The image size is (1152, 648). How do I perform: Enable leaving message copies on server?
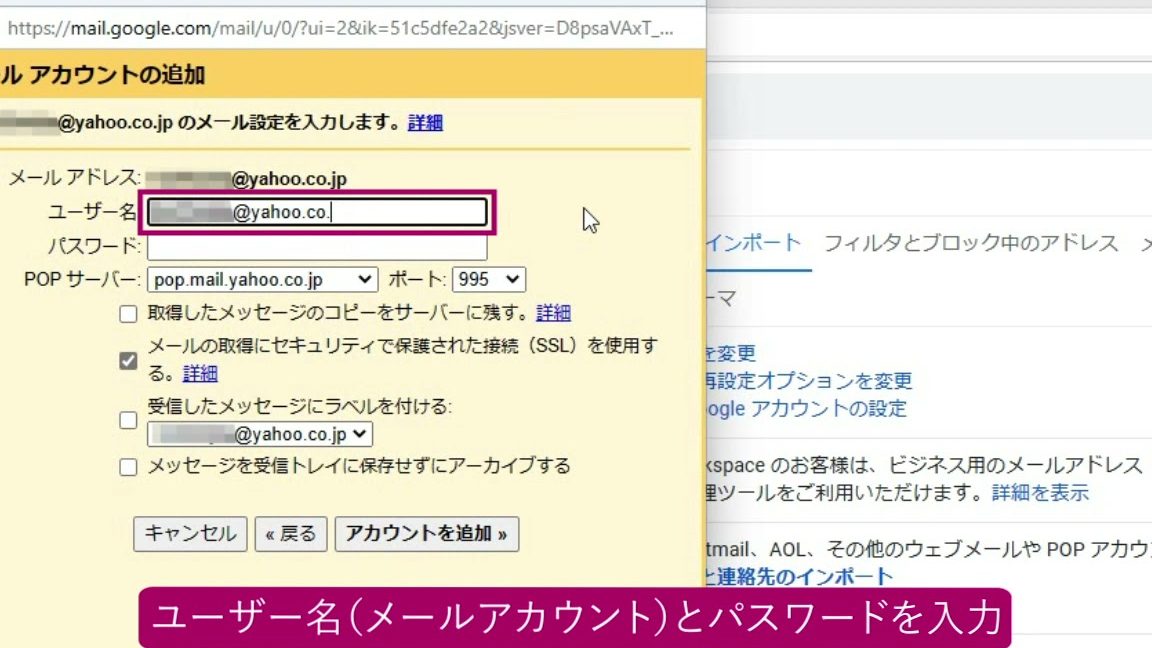tap(128, 314)
